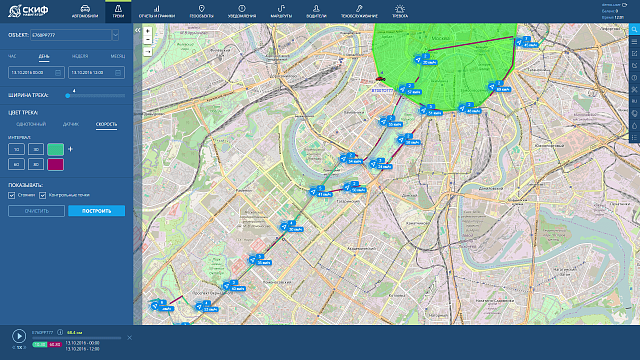Open the Маршруты section
This screenshot has height=360, width=640.
(281, 11)
